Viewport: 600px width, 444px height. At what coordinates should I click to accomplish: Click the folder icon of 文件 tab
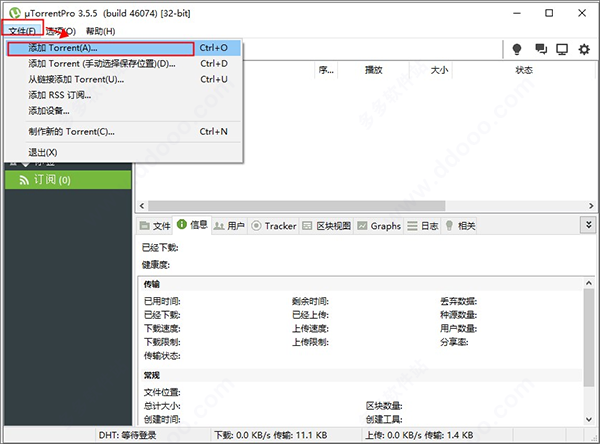click(144, 226)
